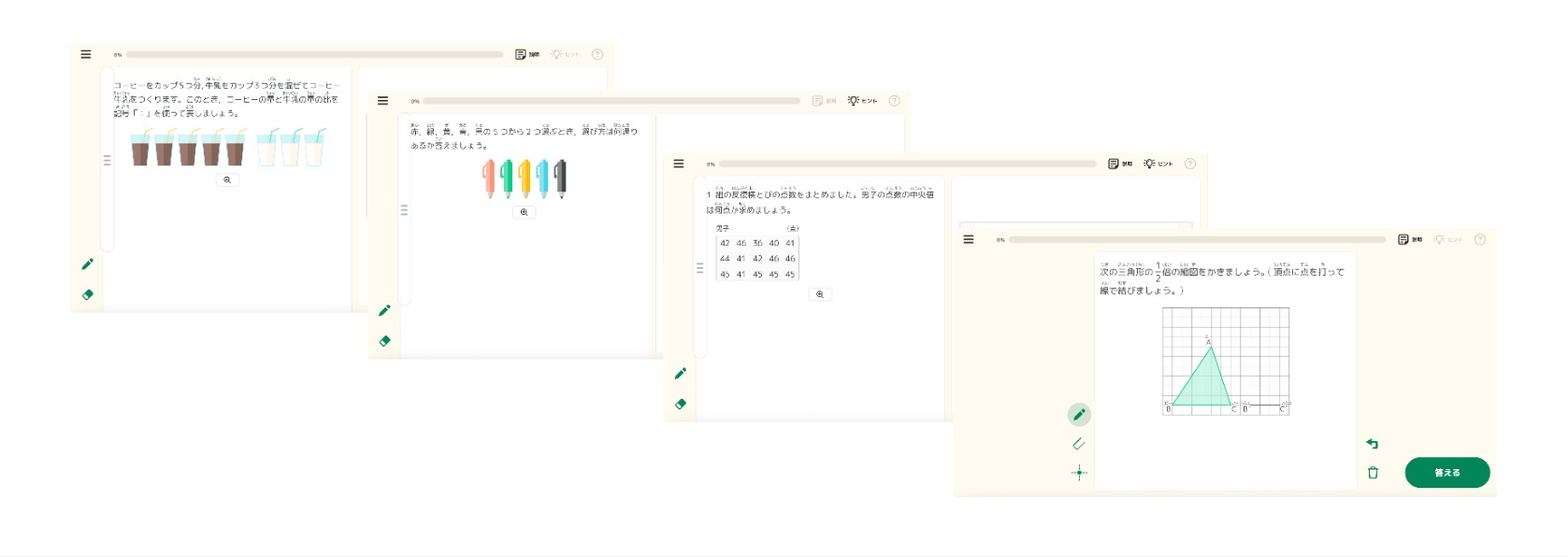Click the progress bar in the triangle window
The image size is (1568, 557).
tap(1196, 240)
